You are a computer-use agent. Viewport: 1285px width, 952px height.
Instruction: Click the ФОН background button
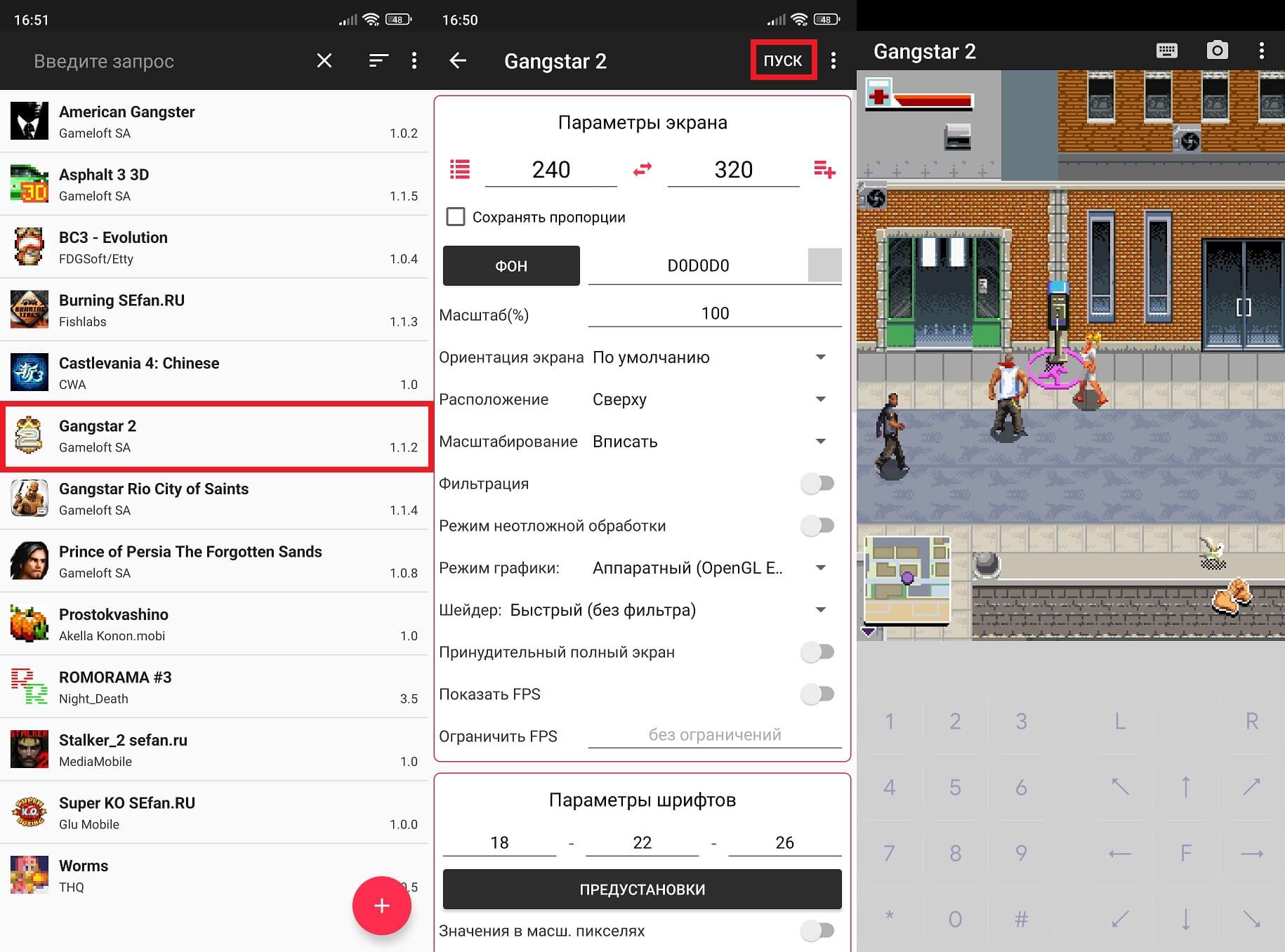coord(511,266)
